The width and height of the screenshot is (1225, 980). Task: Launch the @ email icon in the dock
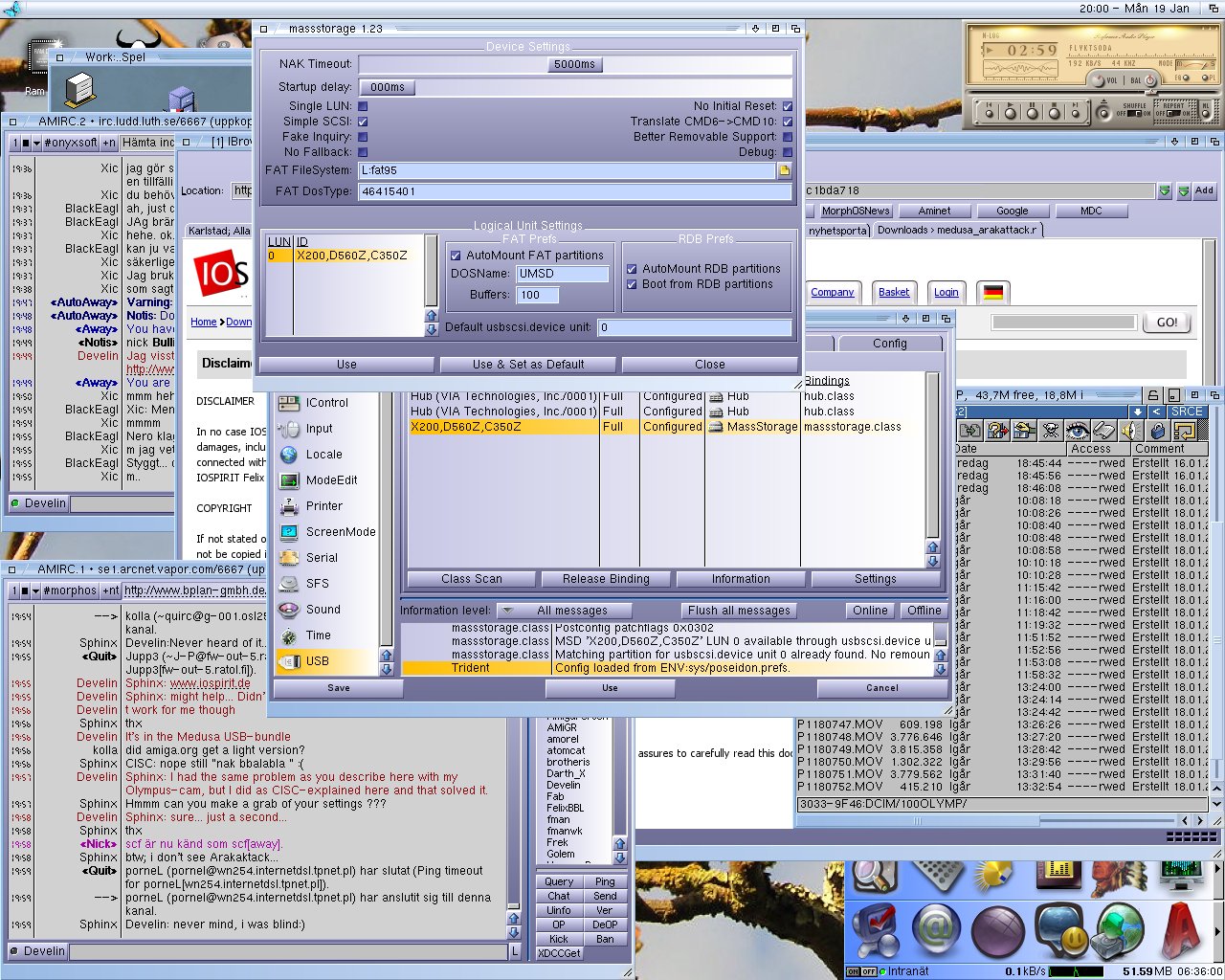click(x=936, y=930)
